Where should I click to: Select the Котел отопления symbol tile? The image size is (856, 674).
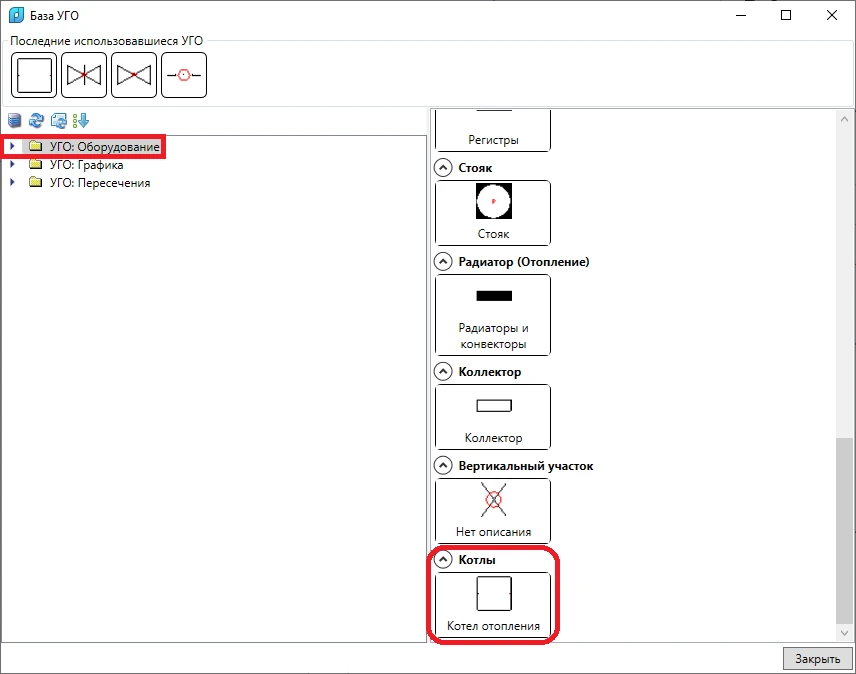[x=493, y=605]
